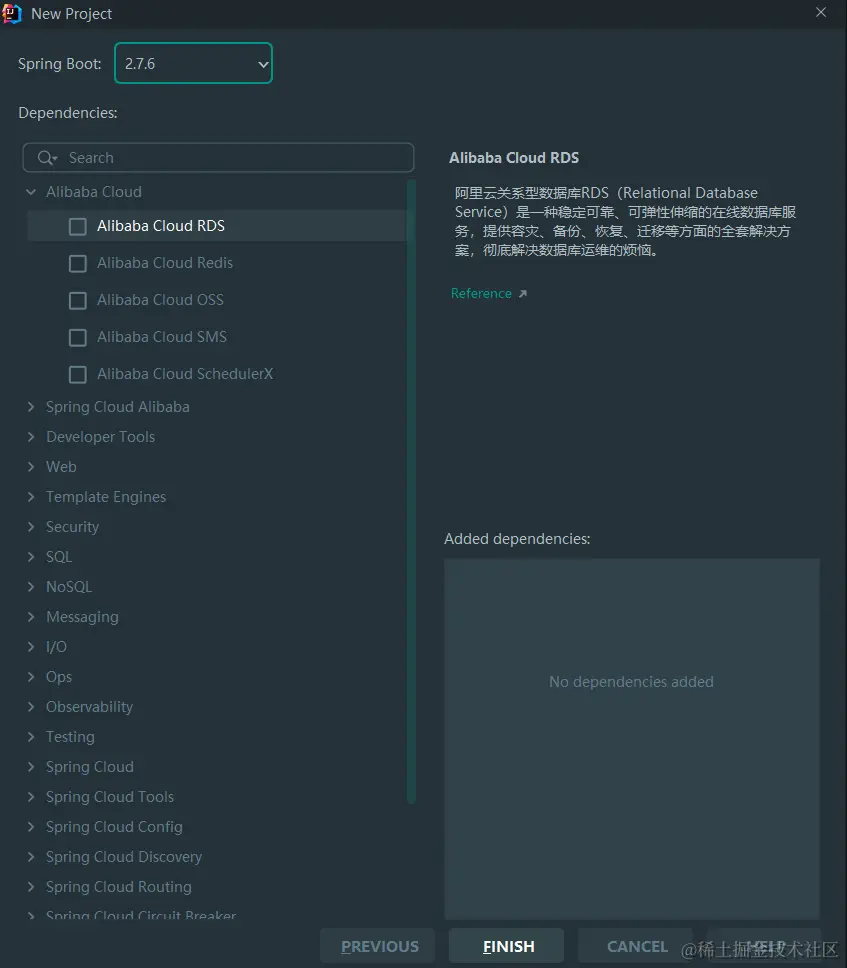The image size is (847, 968).
Task: Expand the Messaging category
Action: pyautogui.click(x=31, y=617)
